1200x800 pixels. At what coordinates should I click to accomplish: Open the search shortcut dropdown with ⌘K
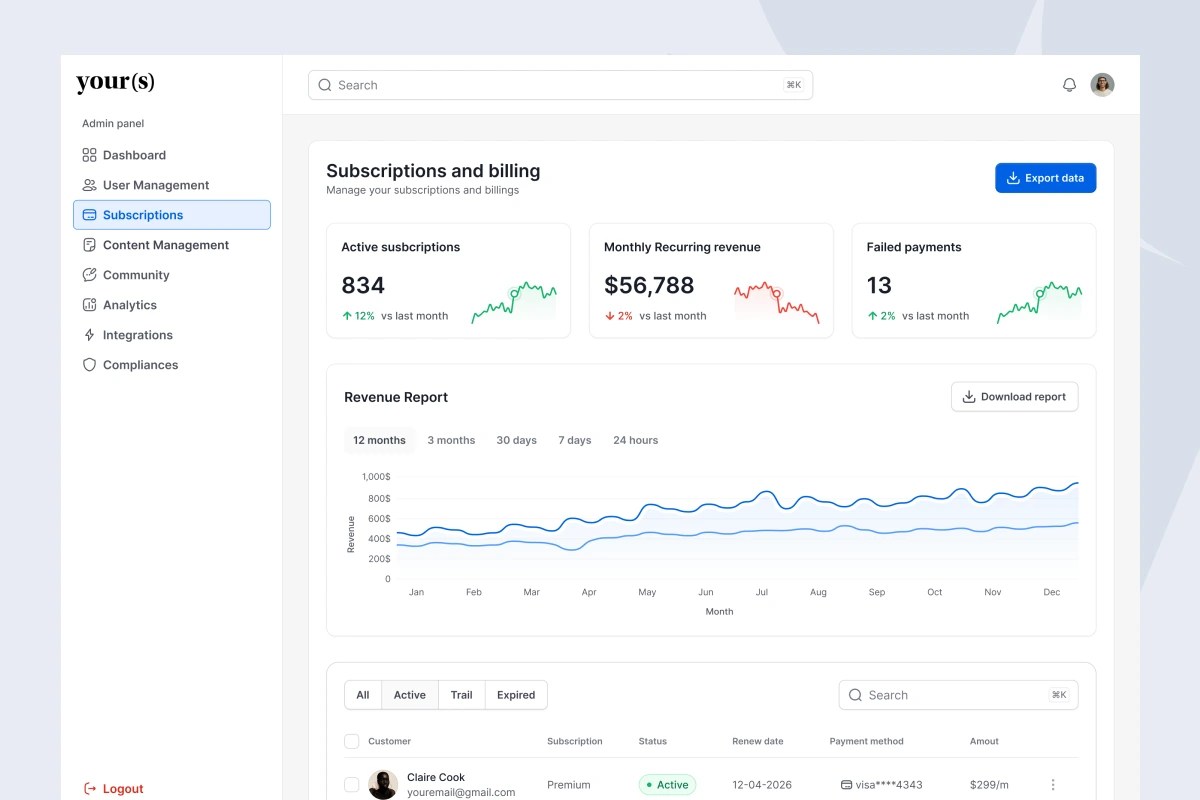tap(794, 85)
